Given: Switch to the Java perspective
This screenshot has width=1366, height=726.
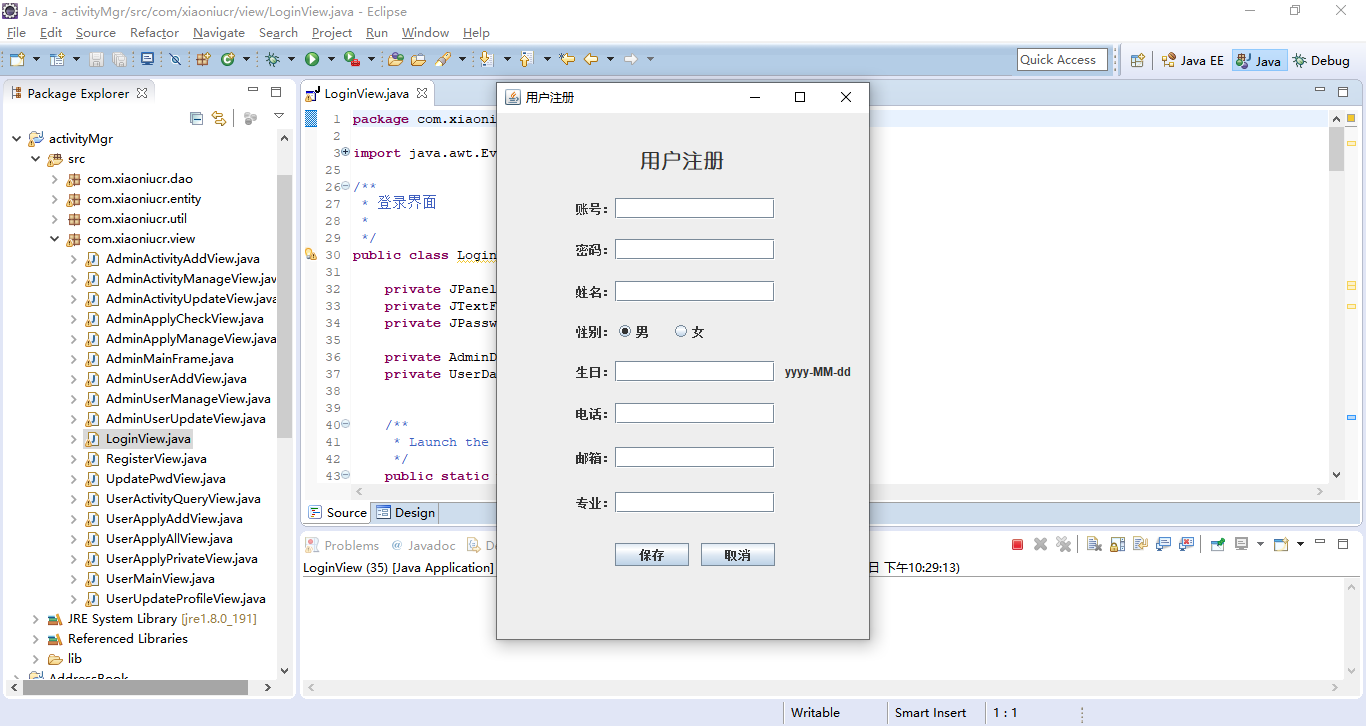Looking at the screenshot, I should 1258,60.
